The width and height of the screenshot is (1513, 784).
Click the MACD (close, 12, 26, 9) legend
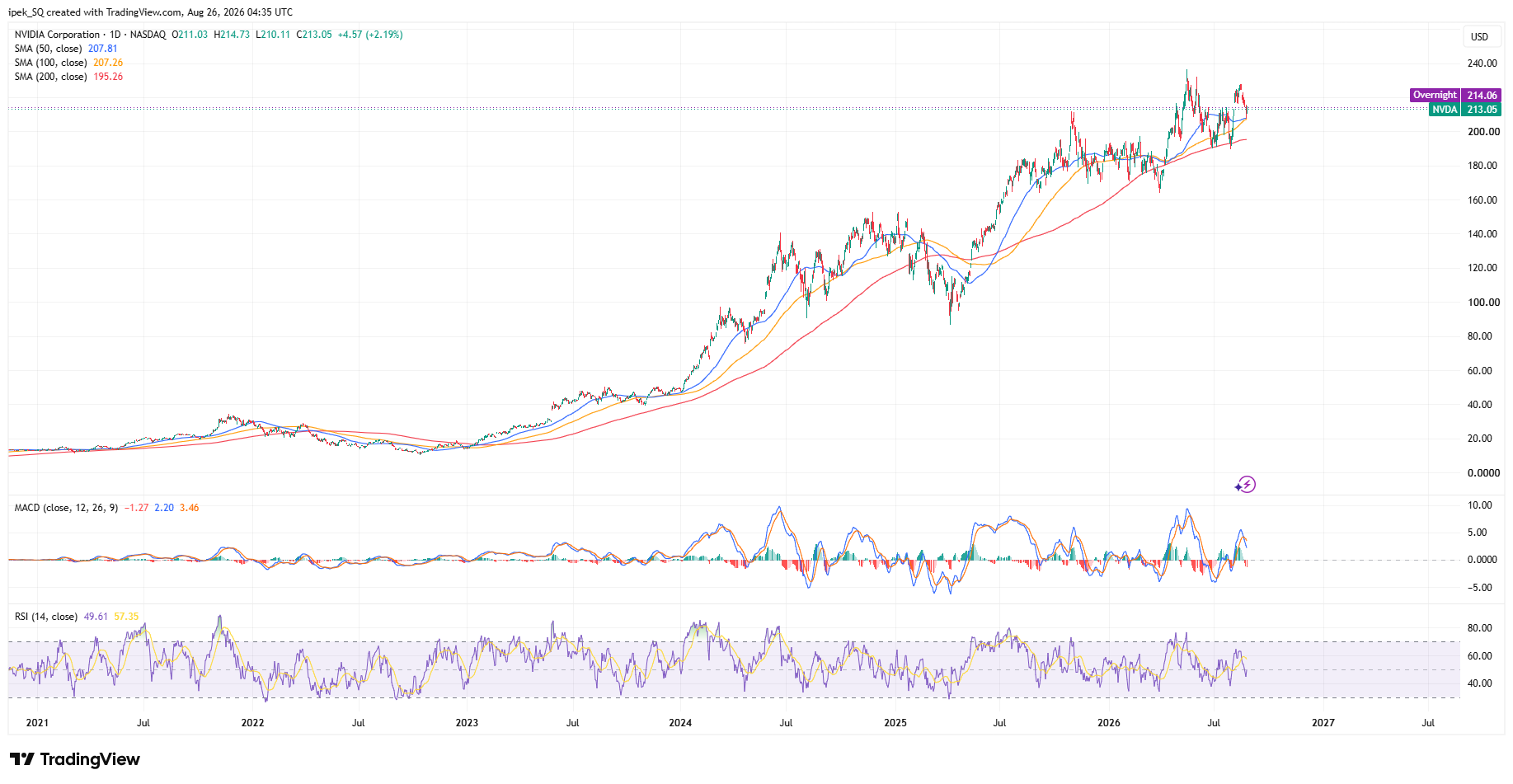coord(66,508)
